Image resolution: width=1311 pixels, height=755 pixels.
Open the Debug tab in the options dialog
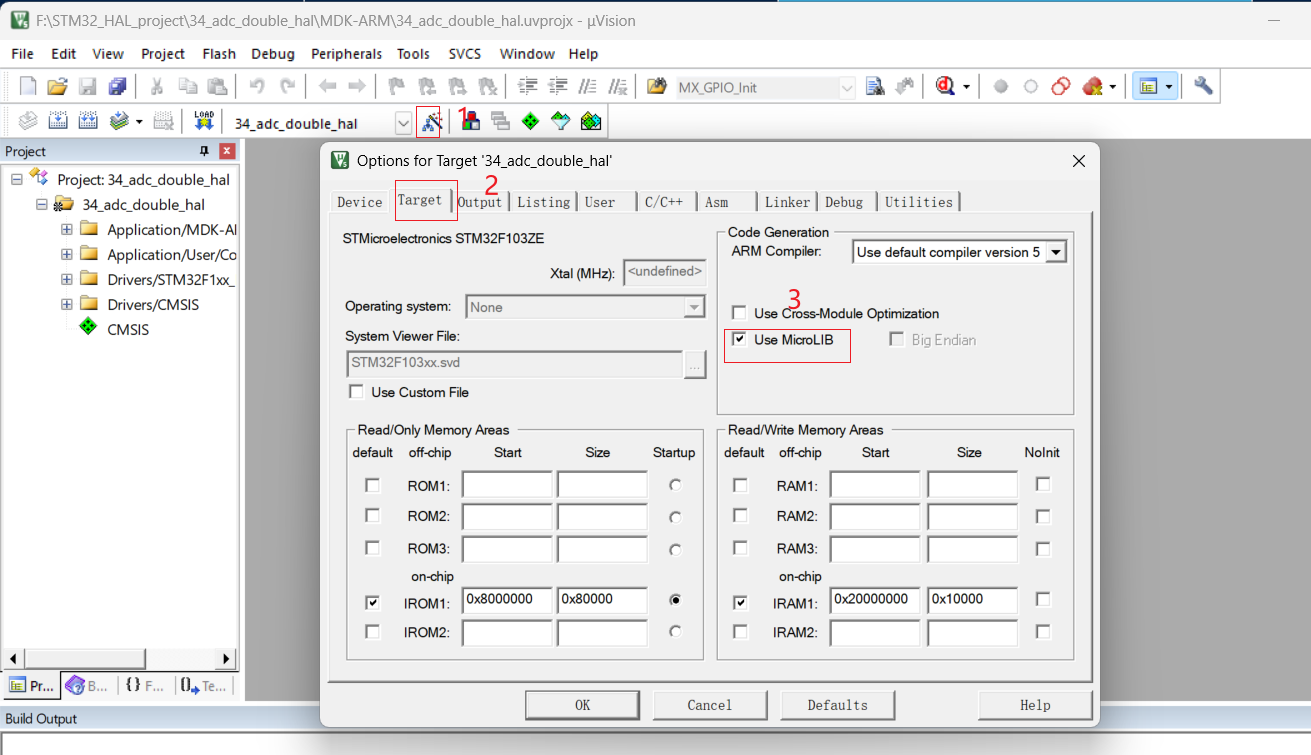(844, 202)
